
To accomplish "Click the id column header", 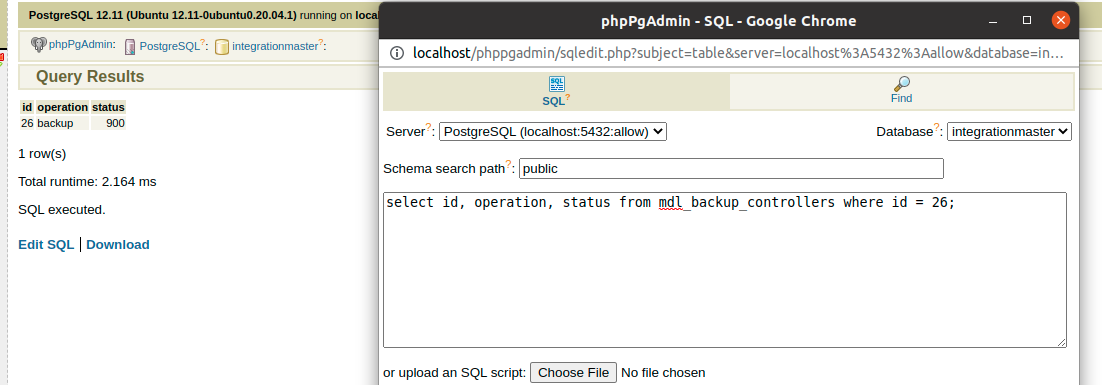I will 27,107.
